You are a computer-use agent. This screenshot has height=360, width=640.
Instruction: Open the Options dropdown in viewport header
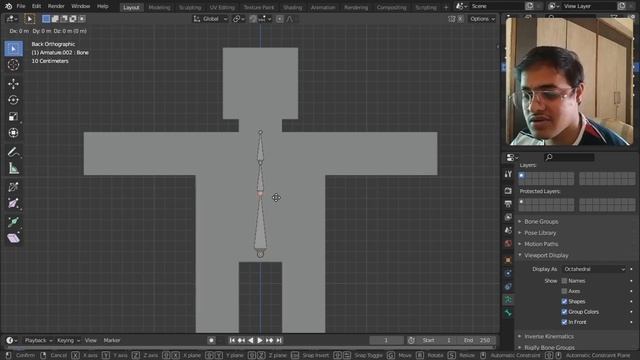point(482,19)
